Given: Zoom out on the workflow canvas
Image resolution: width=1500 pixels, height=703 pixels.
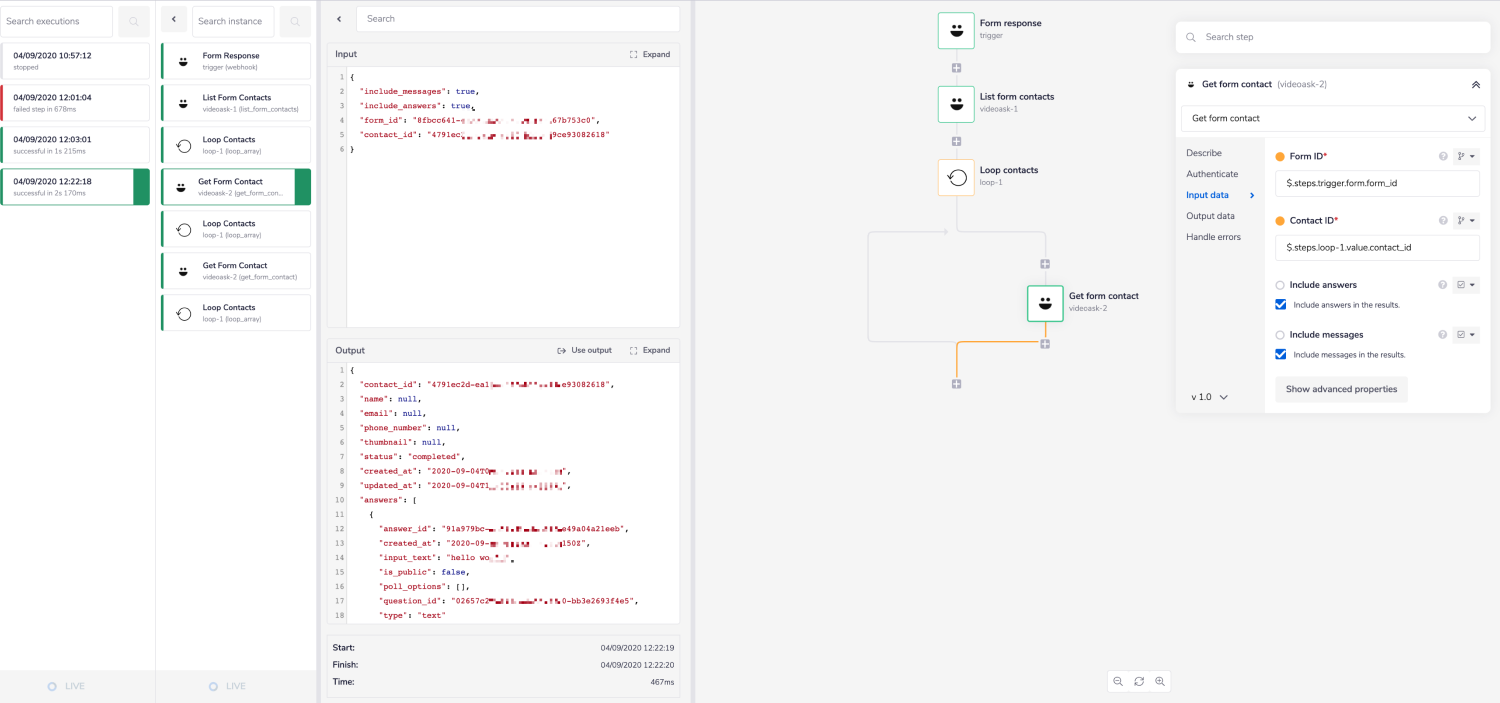Looking at the screenshot, I should tap(1117, 681).
